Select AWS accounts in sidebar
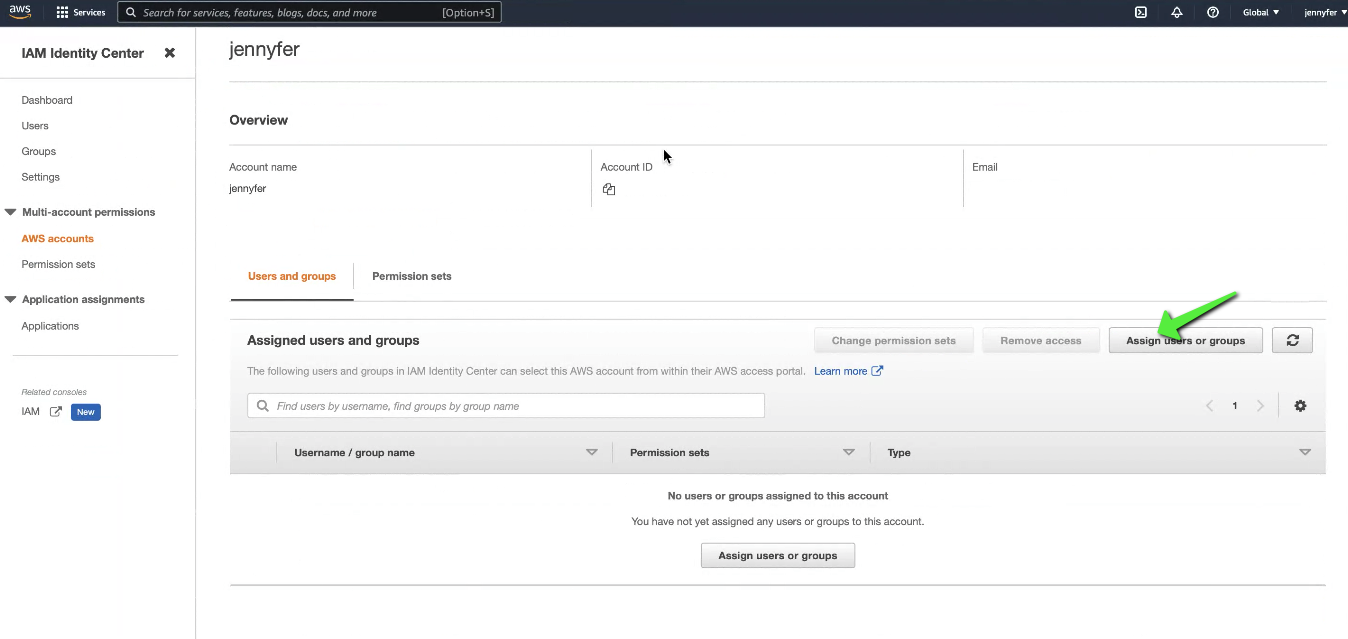Viewport: 1348px width, 639px height. [58, 239]
